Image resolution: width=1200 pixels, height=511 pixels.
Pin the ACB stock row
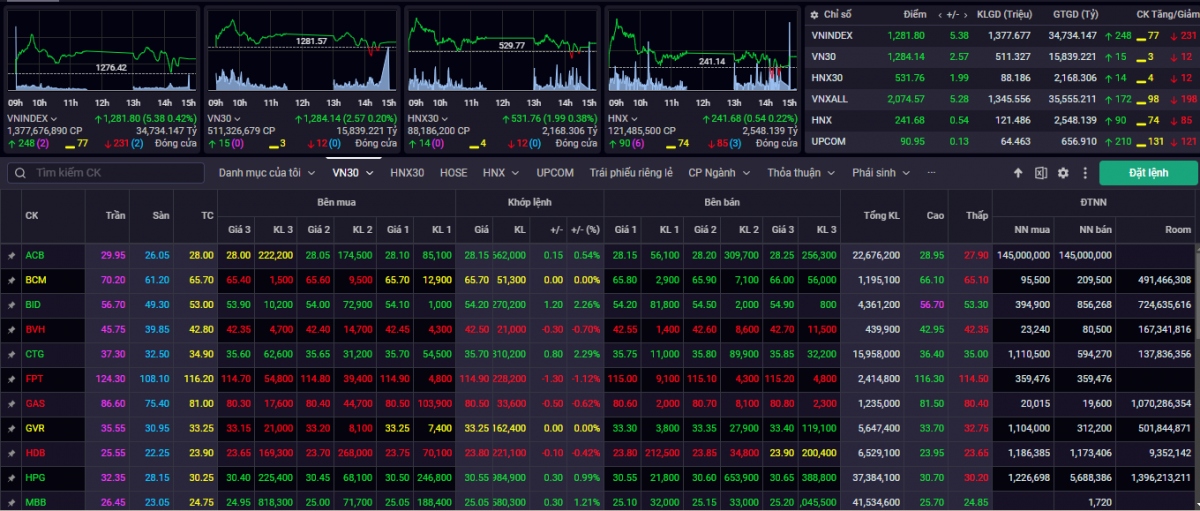pos(11,255)
